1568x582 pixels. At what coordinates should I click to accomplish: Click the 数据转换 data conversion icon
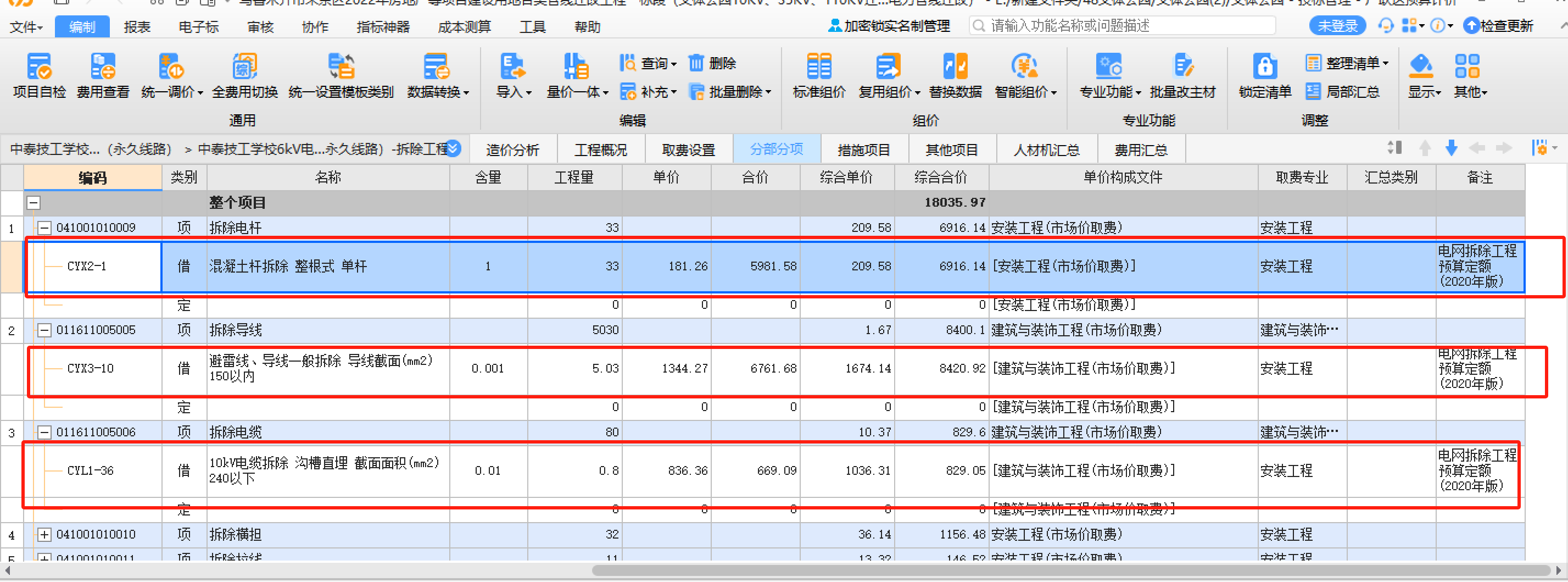pos(437,66)
